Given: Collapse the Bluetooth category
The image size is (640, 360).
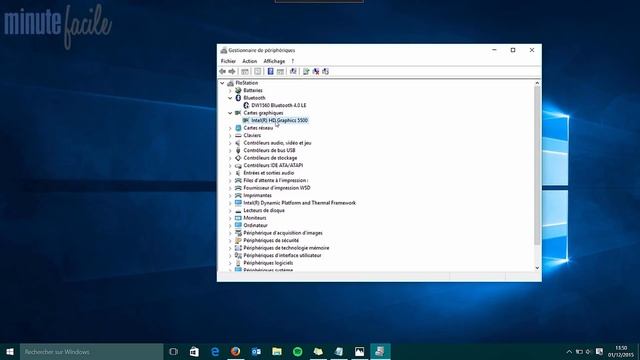Looking at the screenshot, I should coord(230,98).
